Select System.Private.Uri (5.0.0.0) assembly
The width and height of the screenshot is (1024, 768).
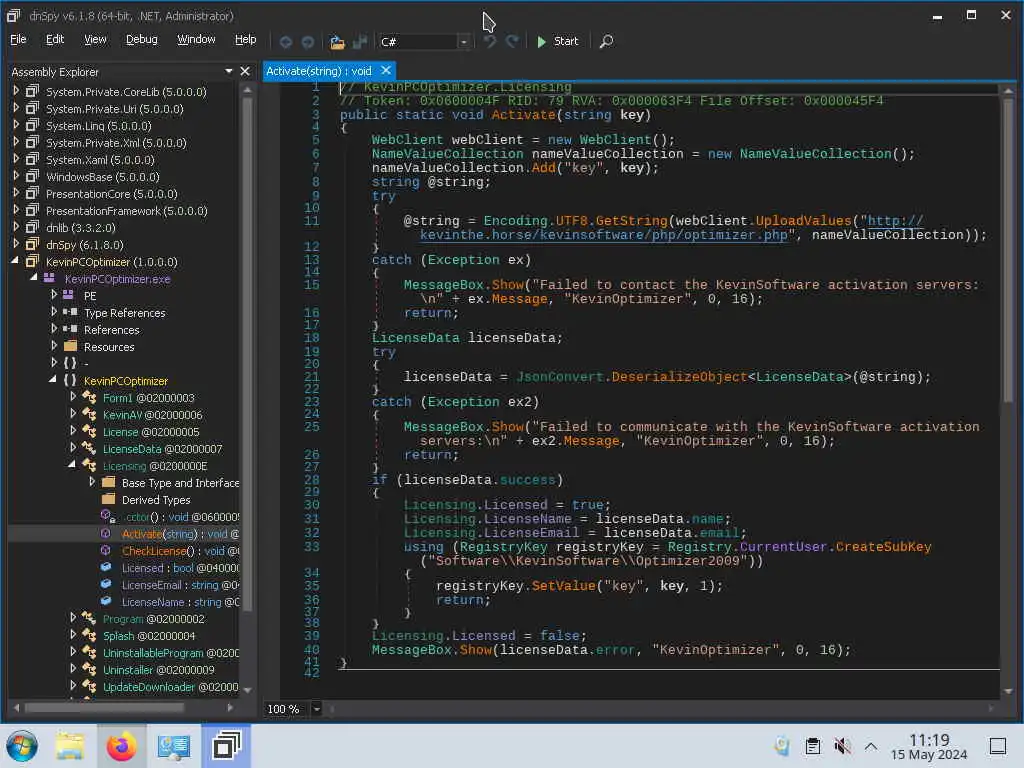114,109
